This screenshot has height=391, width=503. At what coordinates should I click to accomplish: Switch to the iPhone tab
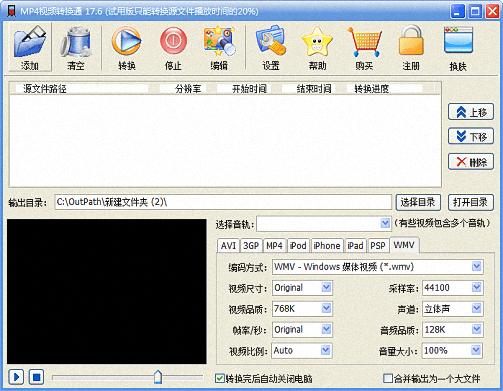(x=327, y=246)
